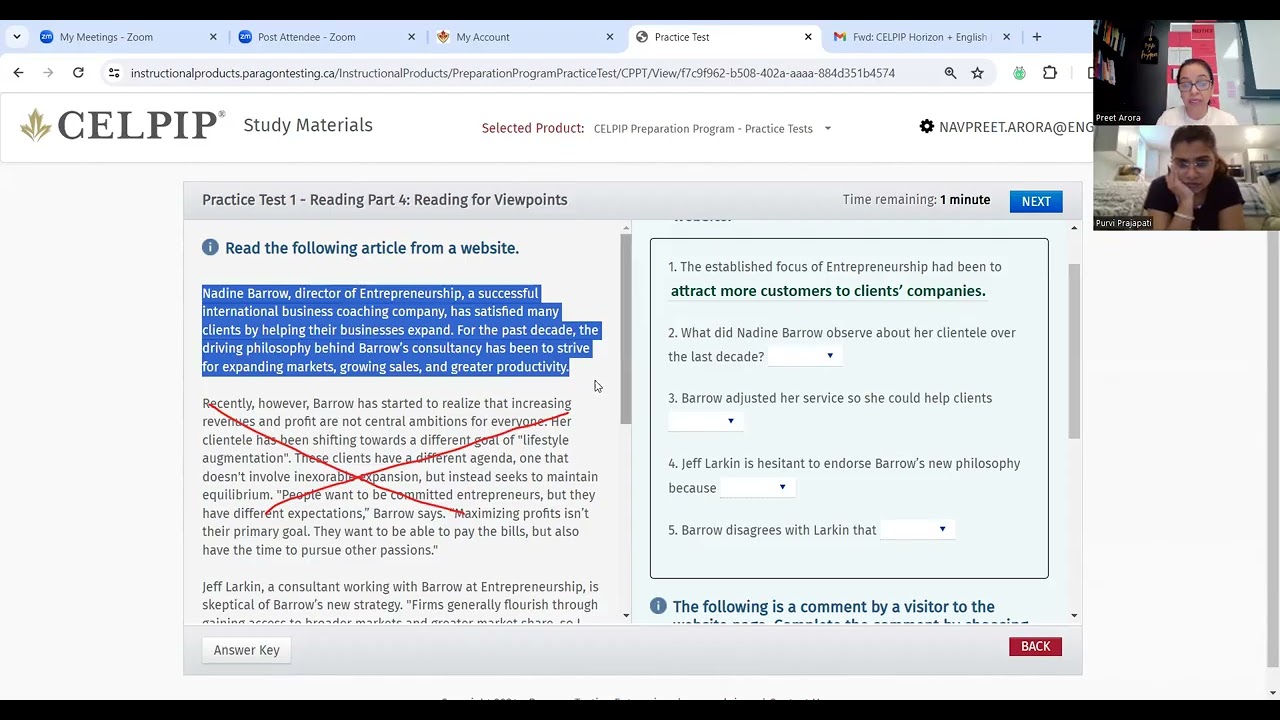Reload the current page
1280x720 pixels.
coord(78,73)
